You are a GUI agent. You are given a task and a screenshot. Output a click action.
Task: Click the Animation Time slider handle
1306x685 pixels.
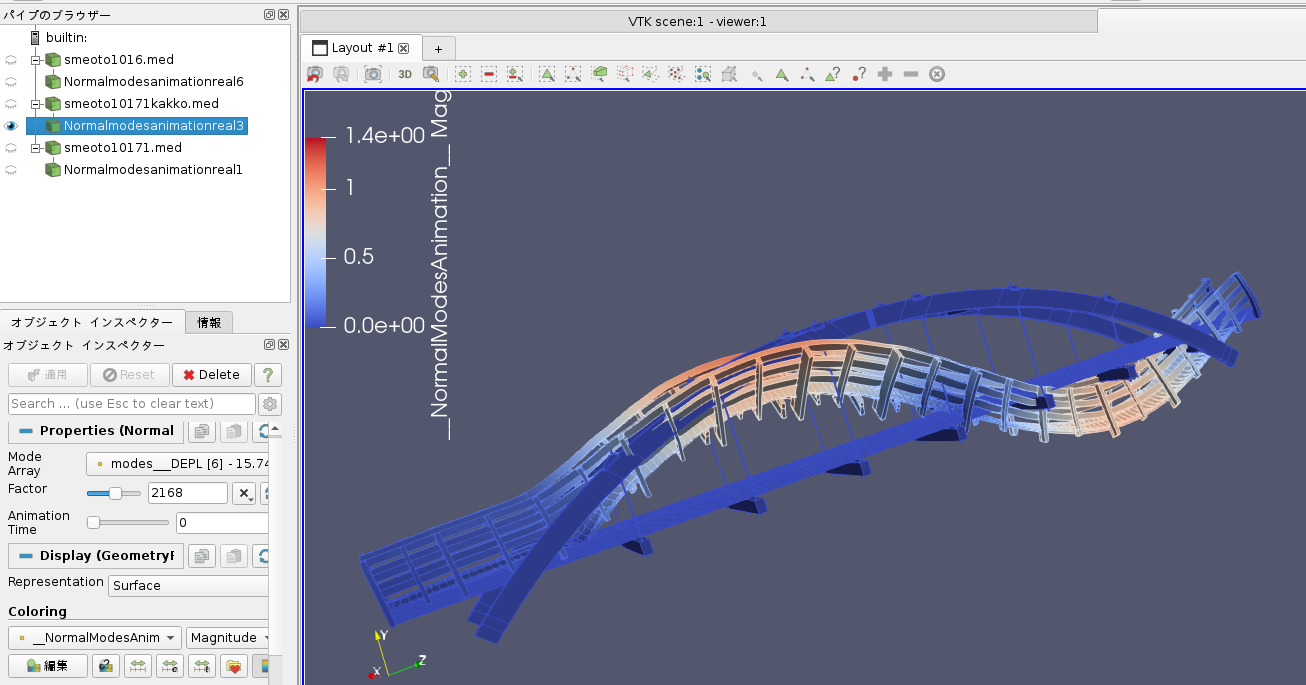pos(93,522)
